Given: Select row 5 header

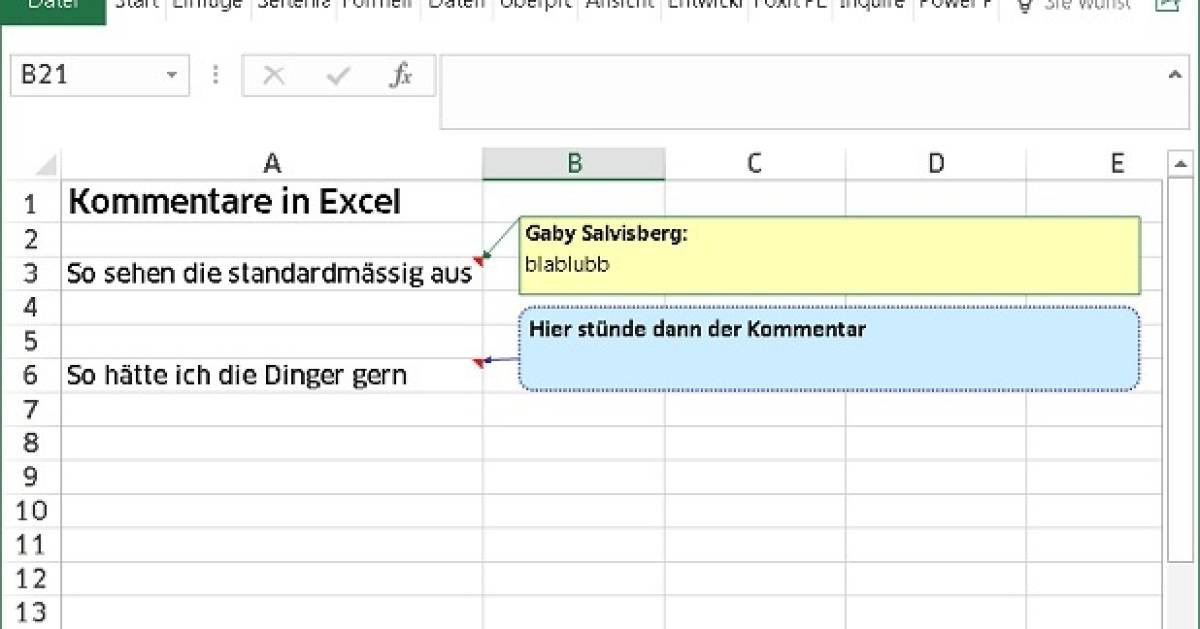Looking at the screenshot, I should pos(30,342).
